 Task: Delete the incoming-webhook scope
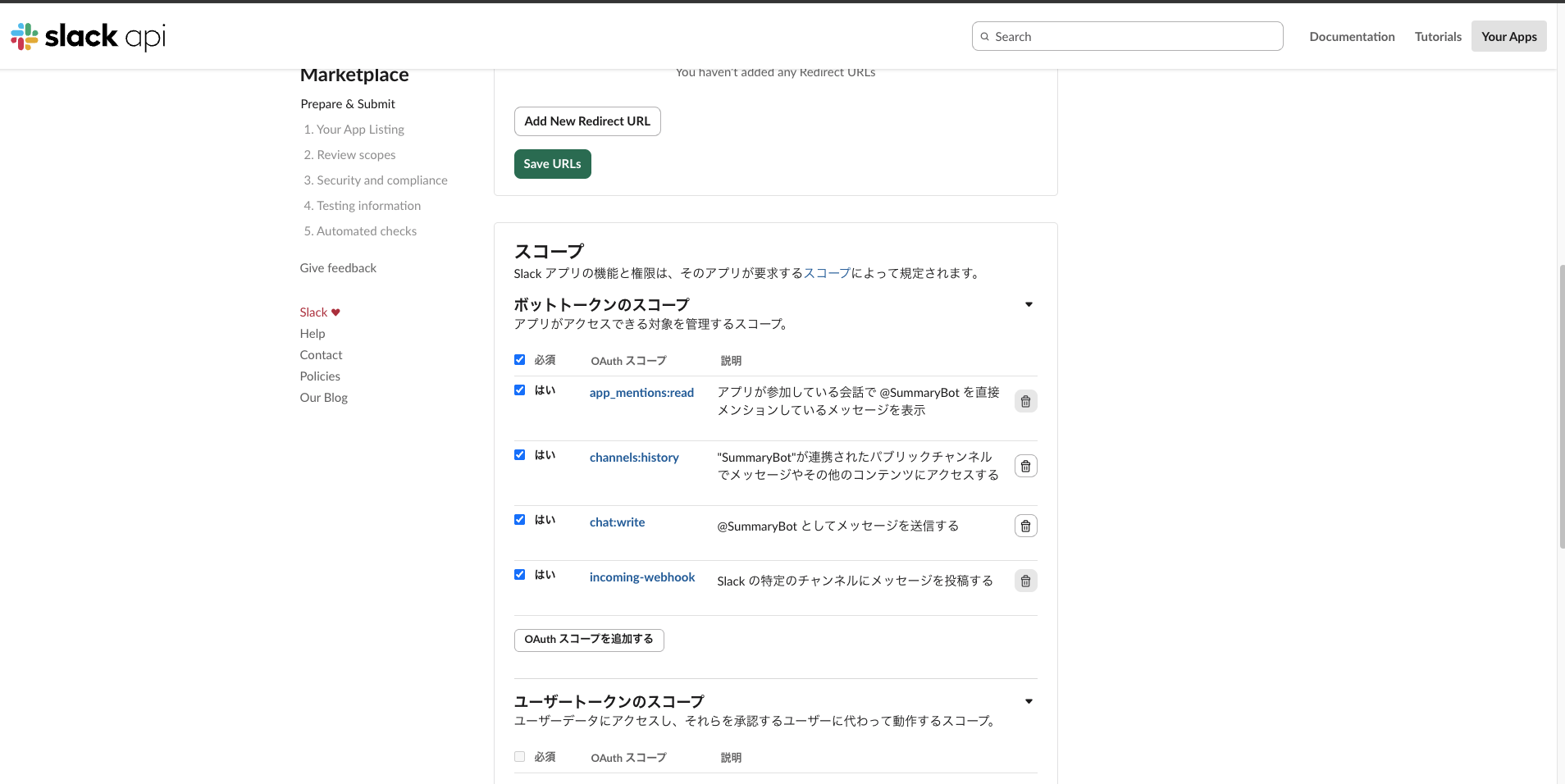click(x=1025, y=581)
